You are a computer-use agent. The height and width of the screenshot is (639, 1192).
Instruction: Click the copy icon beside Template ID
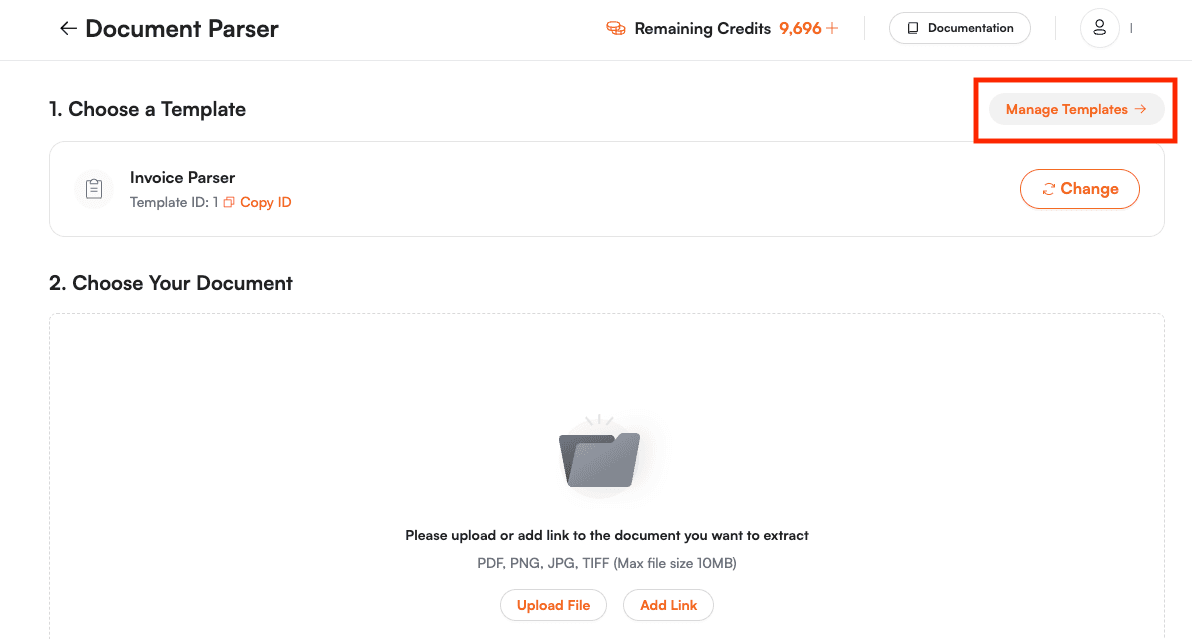(x=229, y=202)
